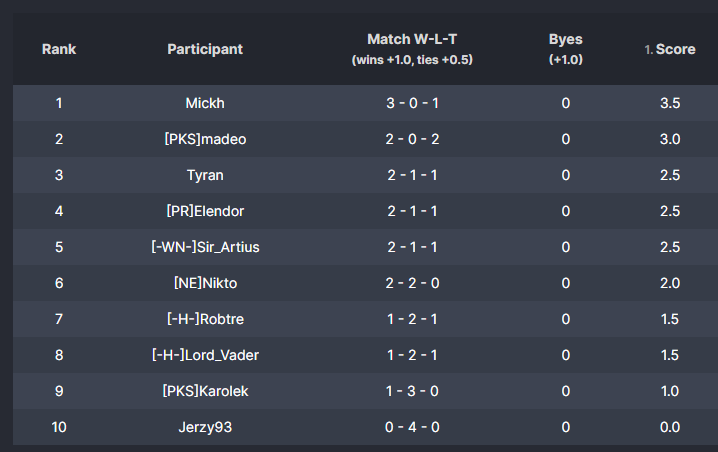Click Jerzy93's 0 - 4 - 0 record
This screenshot has width=718, height=452.
(412, 427)
